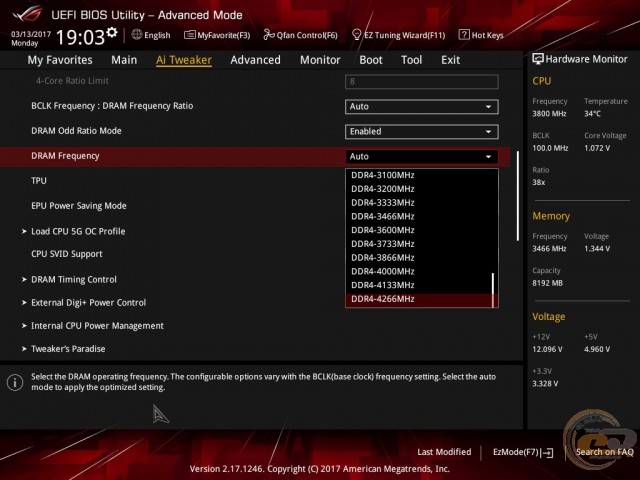Image resolution: width=640 pixels, height=480 pixels.
Task: Click the CPU Frequency 3800 MHz value
Action: pos(549,114)
